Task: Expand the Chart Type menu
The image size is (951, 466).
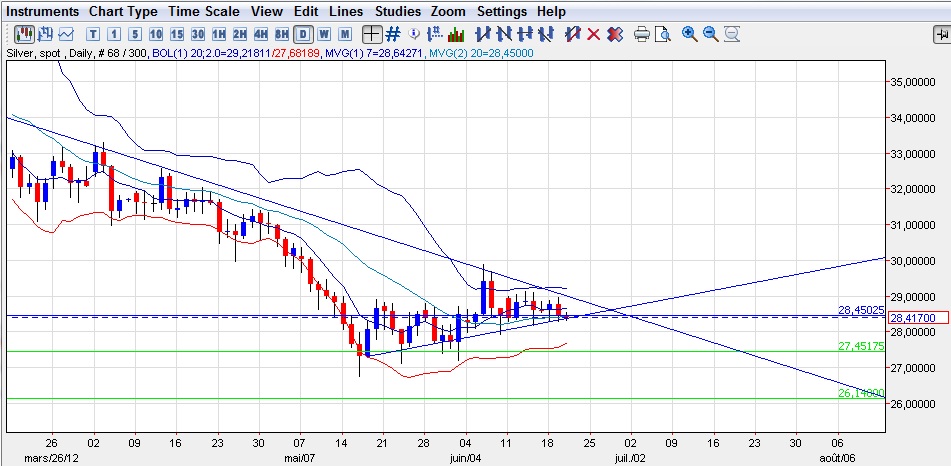Action: (122, 11)
